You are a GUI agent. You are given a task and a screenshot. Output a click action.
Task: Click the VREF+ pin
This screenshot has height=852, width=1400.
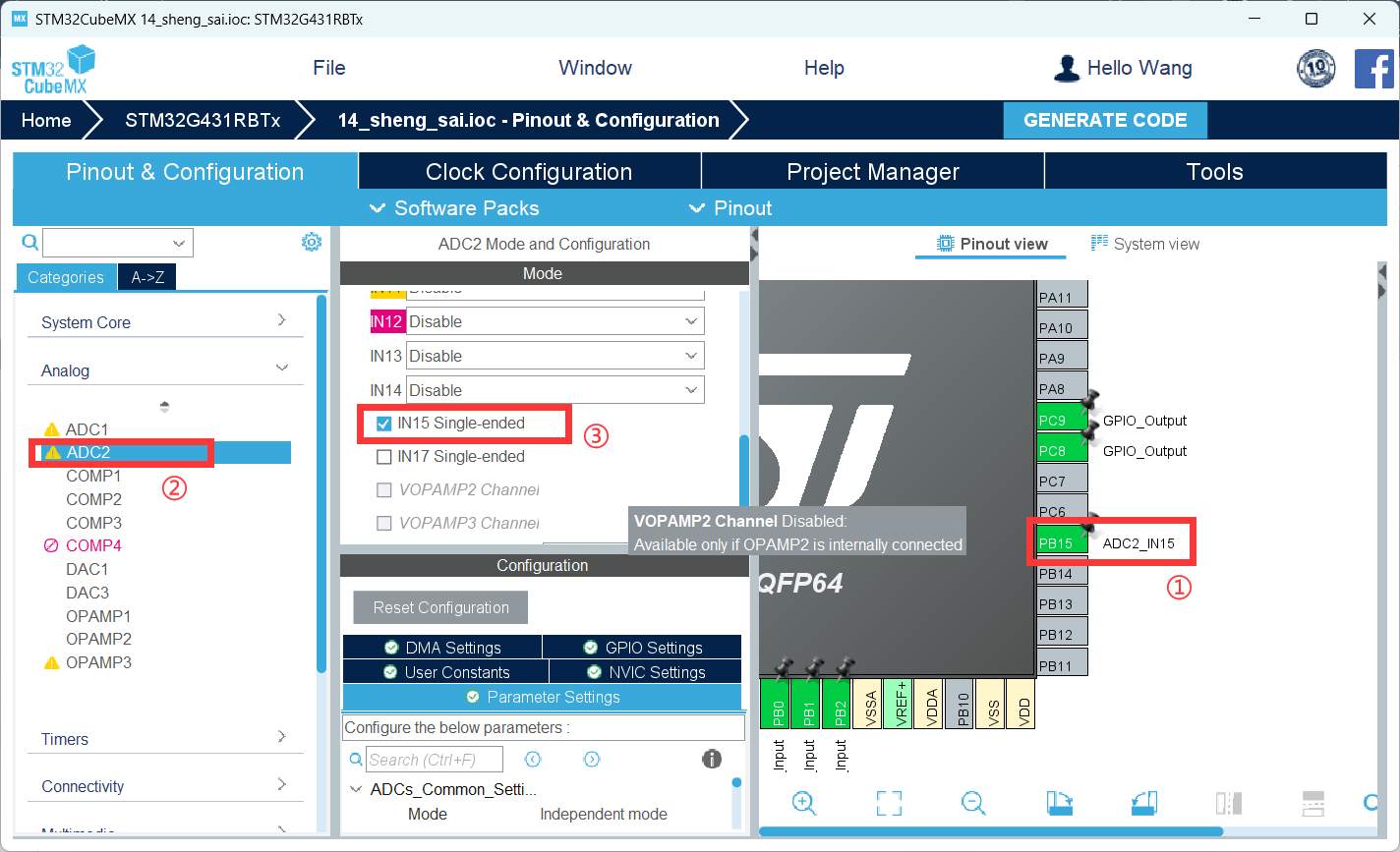coord(900,704)
